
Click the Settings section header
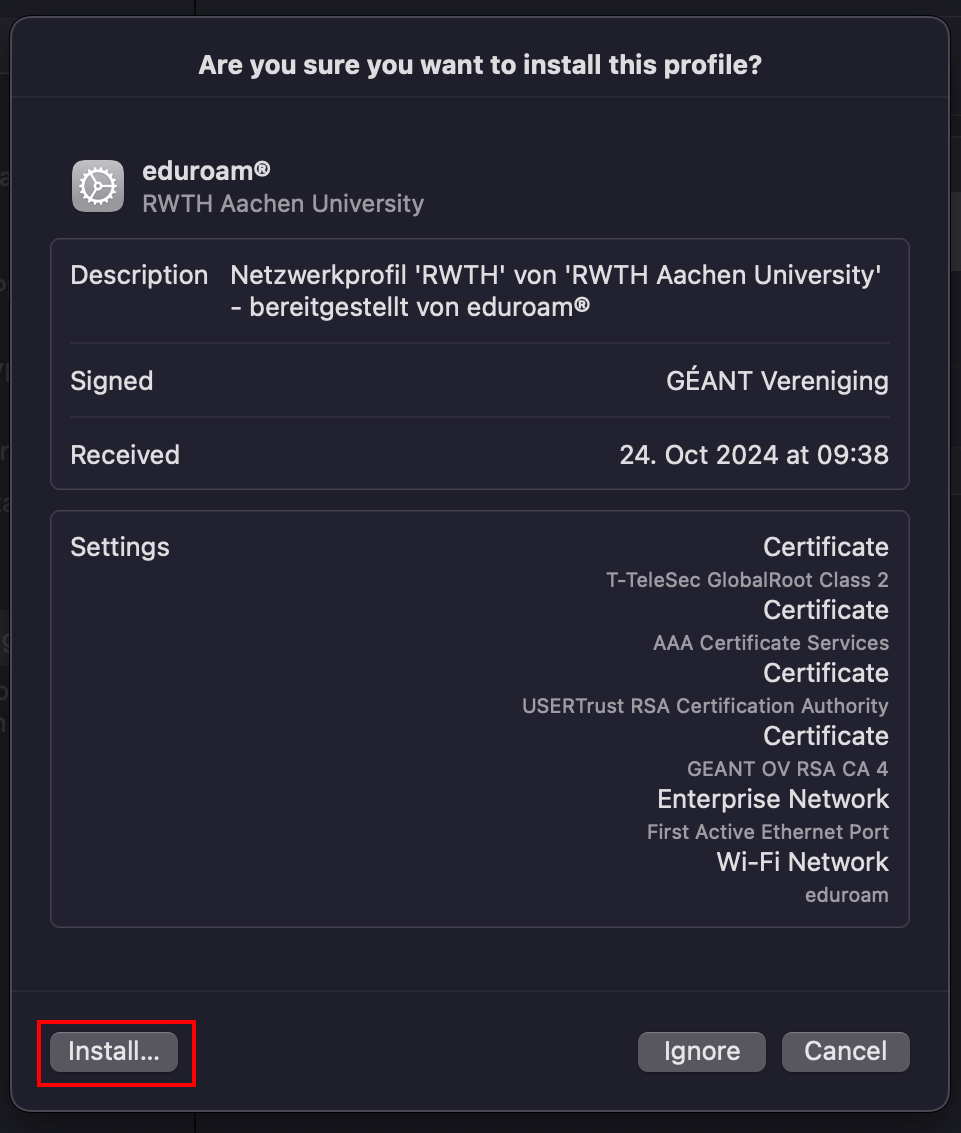coord(120,547)
